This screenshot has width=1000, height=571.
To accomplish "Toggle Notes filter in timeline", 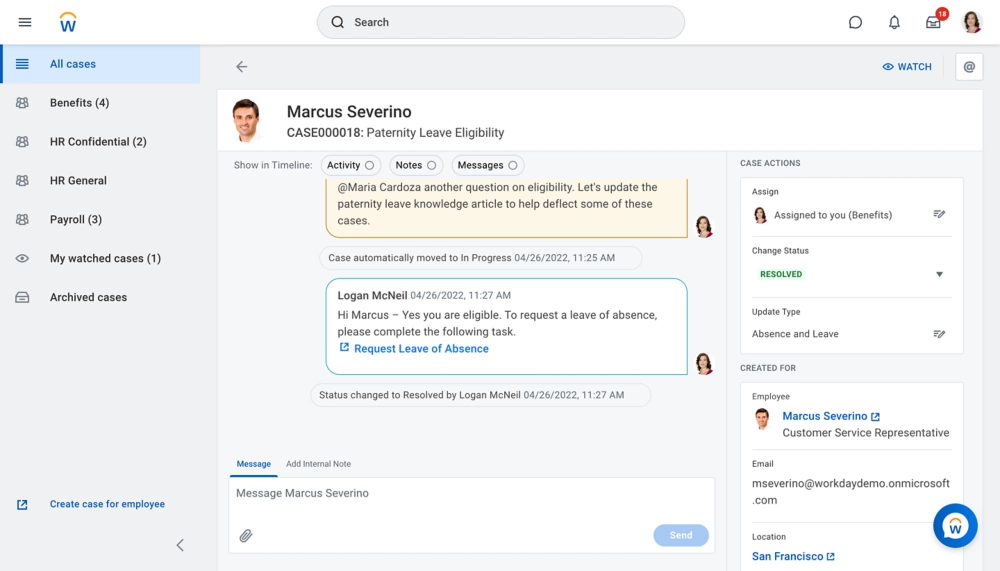I will 415,165.
